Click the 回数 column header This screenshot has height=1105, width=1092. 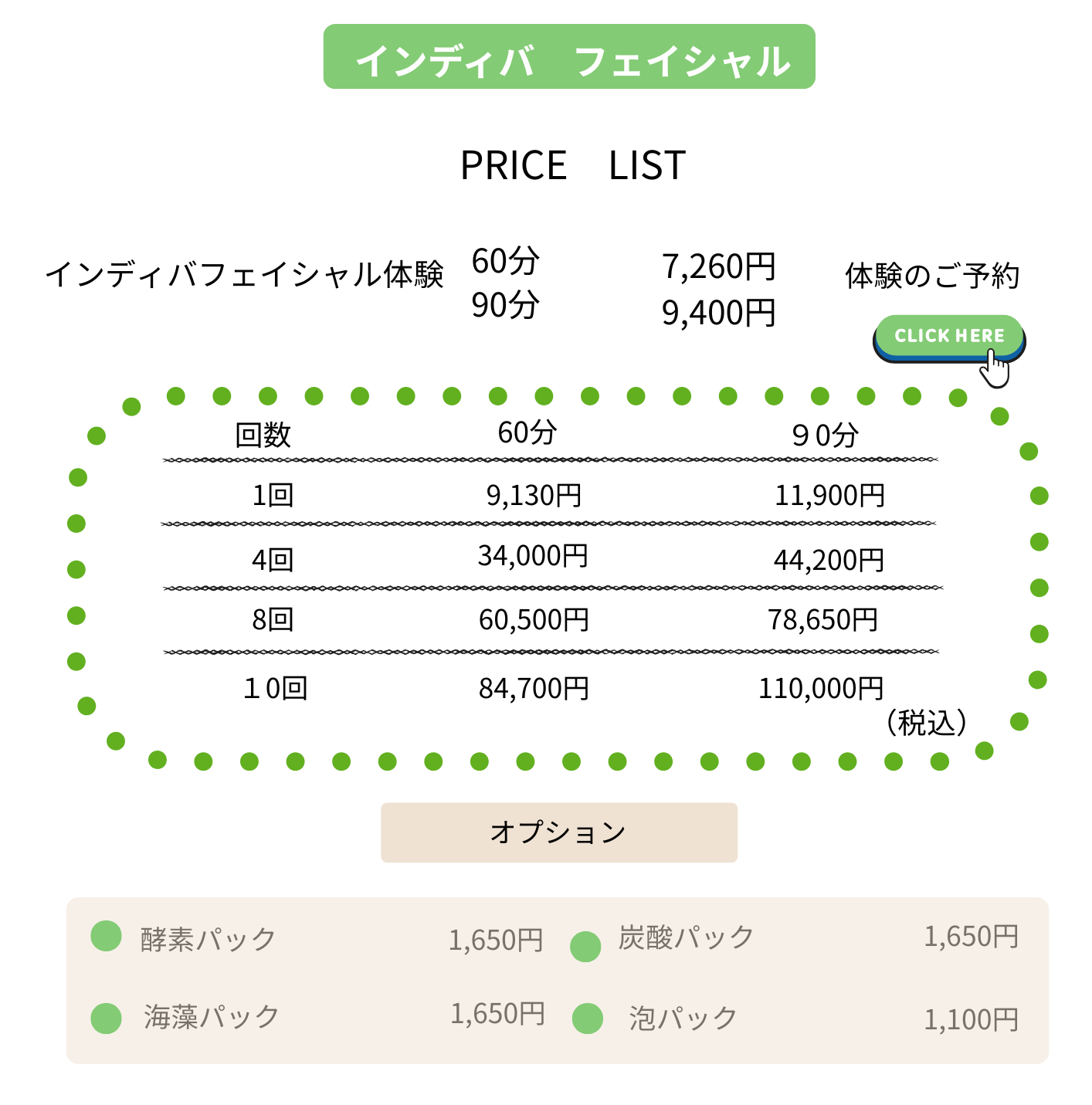[263, 436]
